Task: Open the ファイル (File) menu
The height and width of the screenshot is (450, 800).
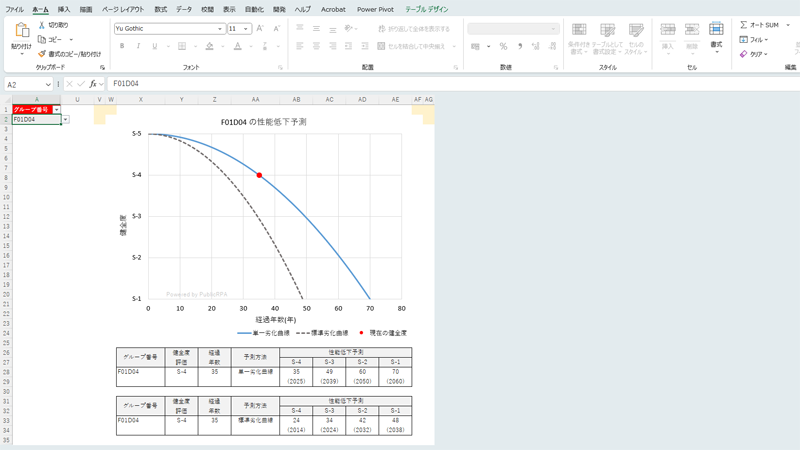Action: pyautogui.click(x=15, y=9)
